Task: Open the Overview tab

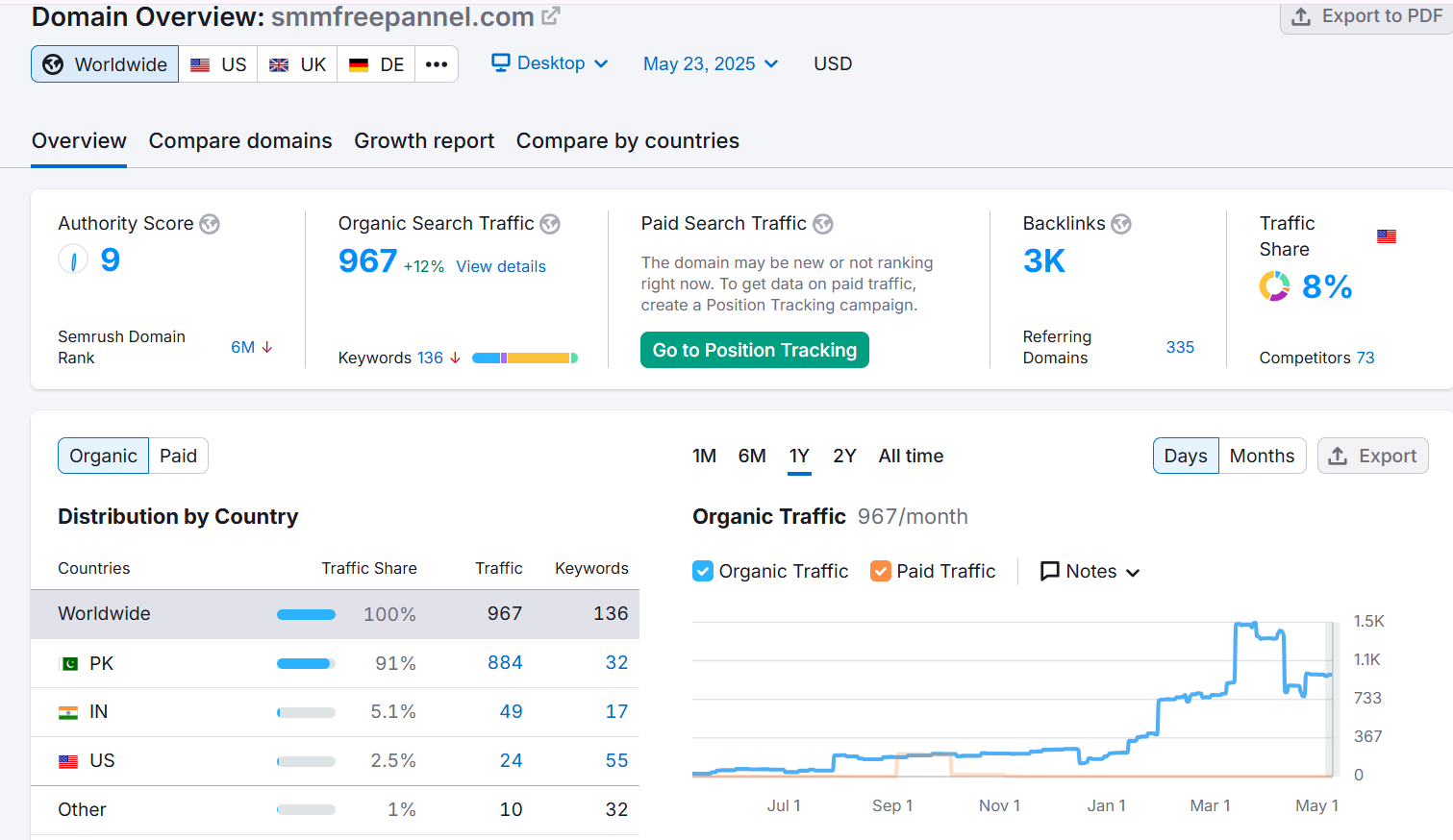Action: coord(79,141)
